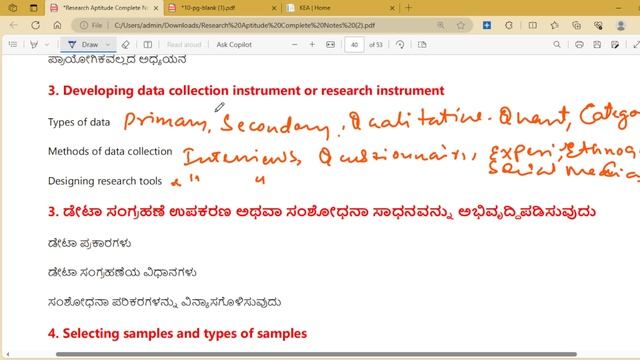This screenshot has width=640, height=360.
Task: Open the Extensions puzzle icon
Action: point(509,25)
